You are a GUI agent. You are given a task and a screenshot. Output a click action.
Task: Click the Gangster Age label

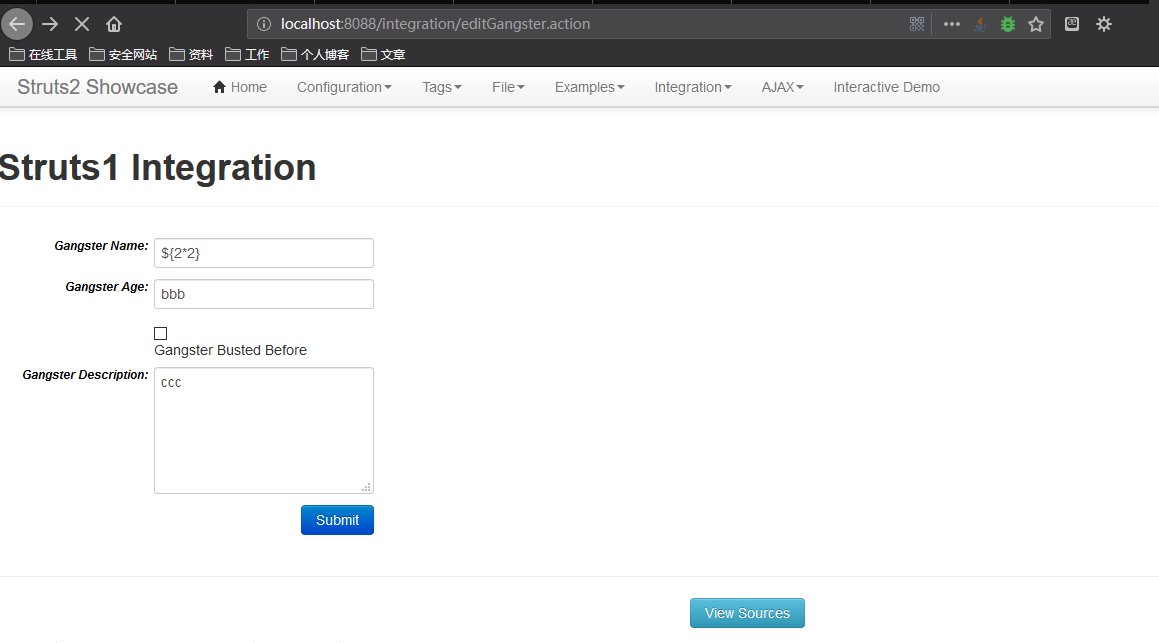coord(106,287)
